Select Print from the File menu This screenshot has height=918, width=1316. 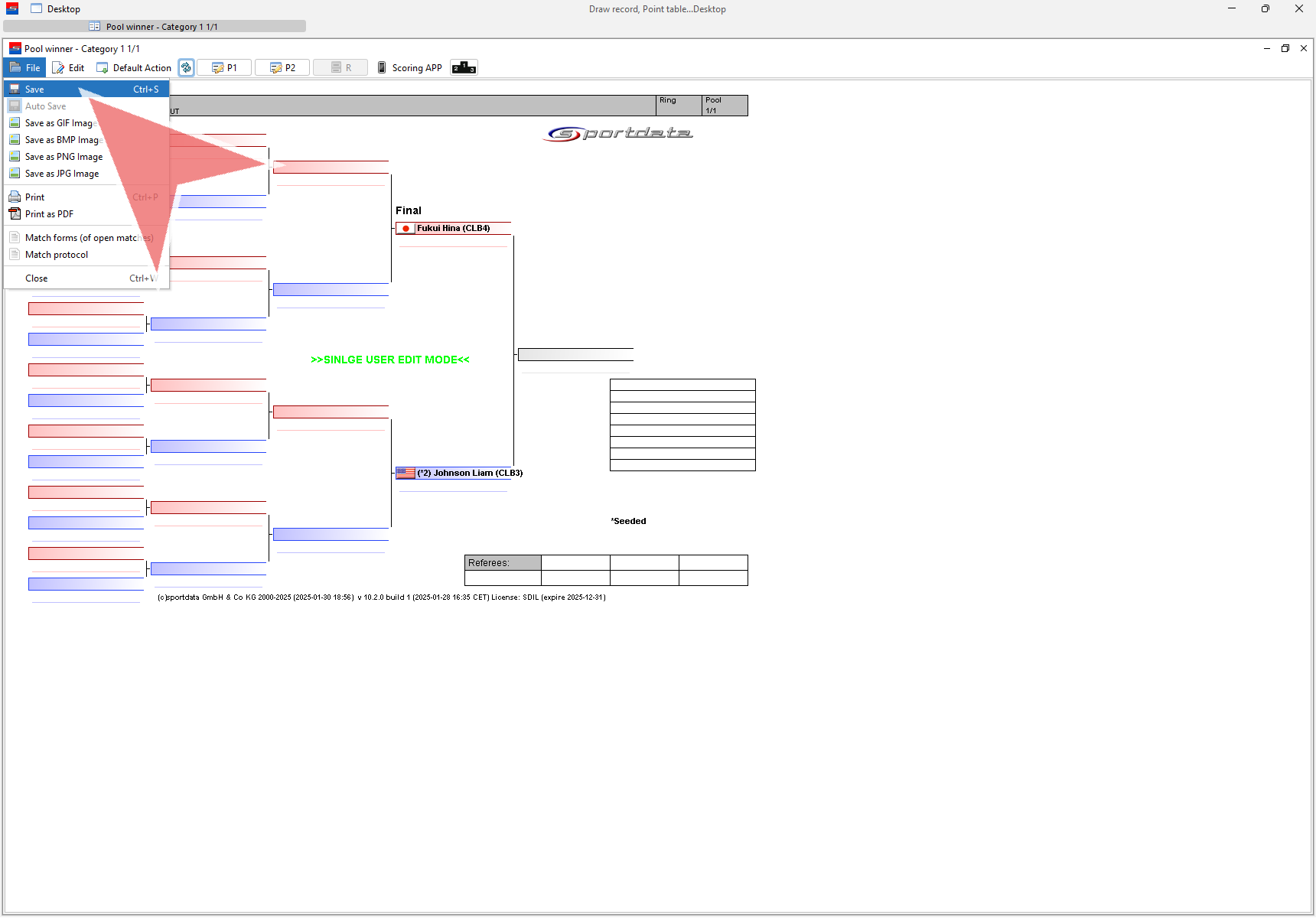tap(86, 197)
